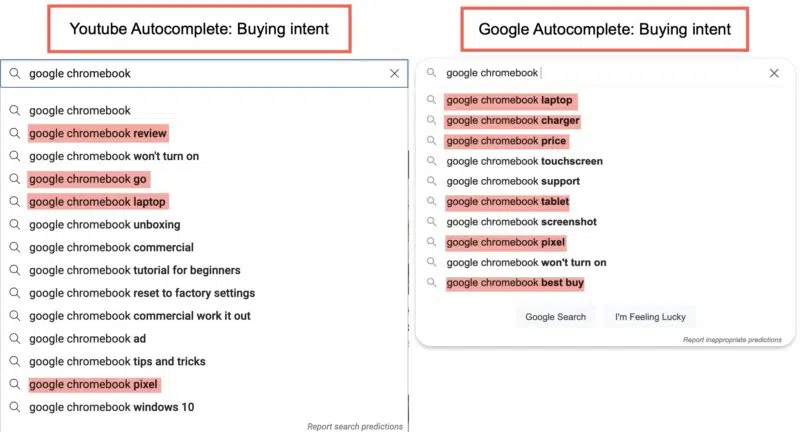The width and height of the screenshot is (800, 432).
Task: Open 'Report search predictions' link
Action: tap(355, 426)
